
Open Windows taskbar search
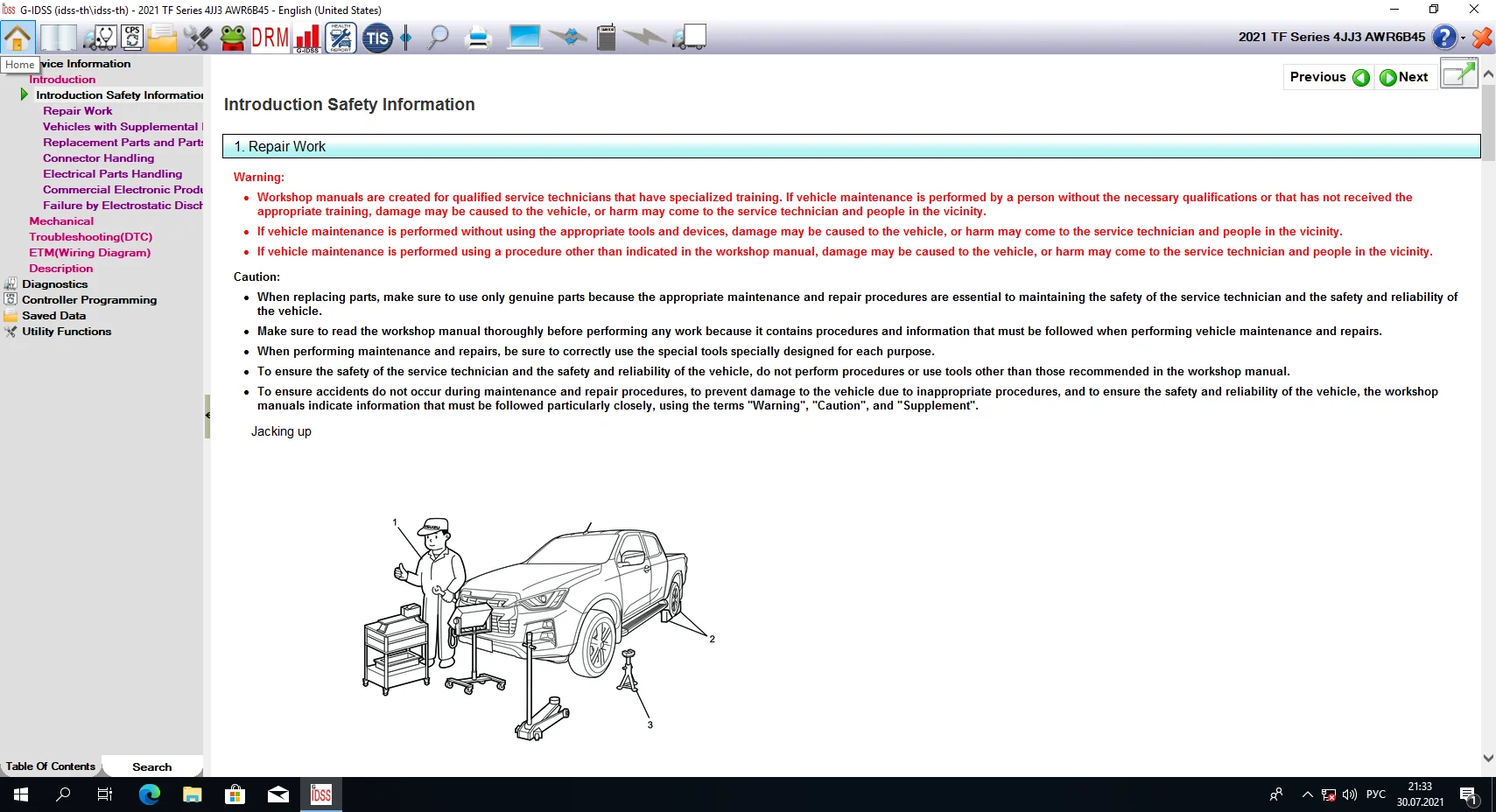coord(63,794)
